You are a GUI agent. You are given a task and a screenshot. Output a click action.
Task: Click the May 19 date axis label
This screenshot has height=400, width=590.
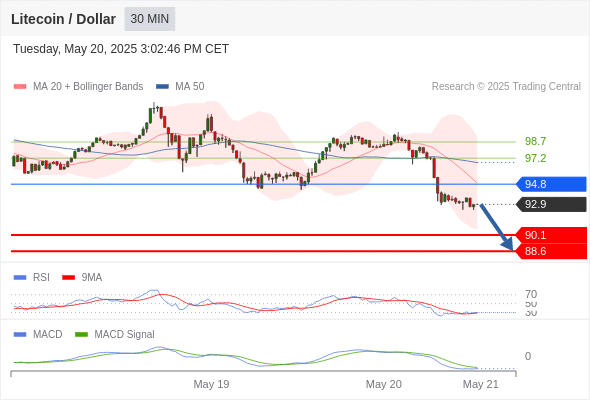pos(211,384)
